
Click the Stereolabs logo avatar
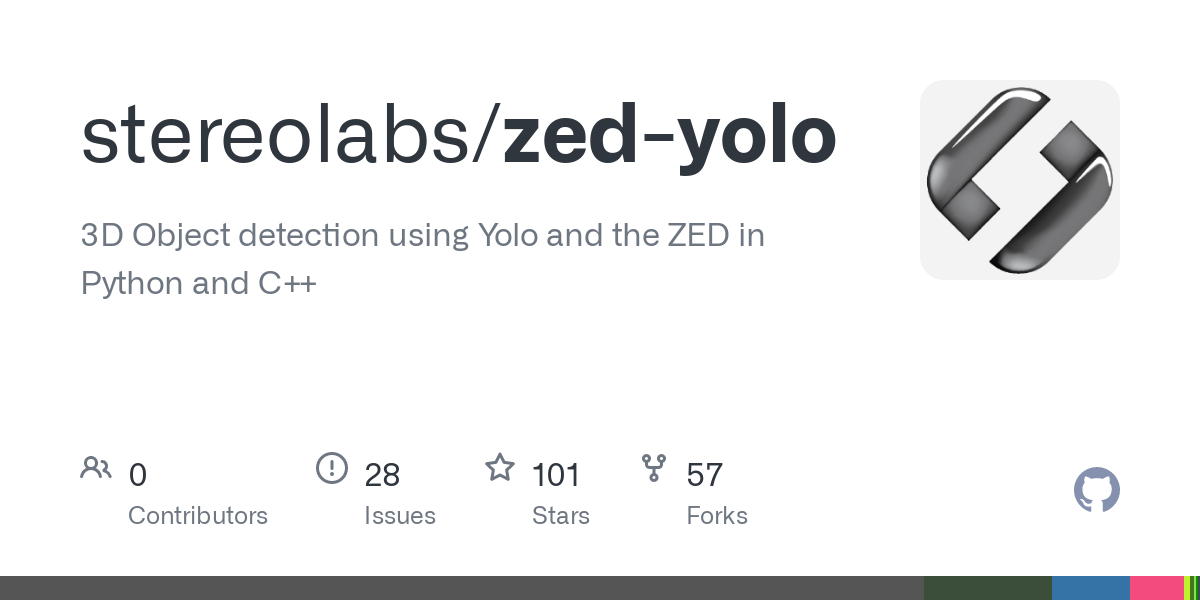point(1019,180)
